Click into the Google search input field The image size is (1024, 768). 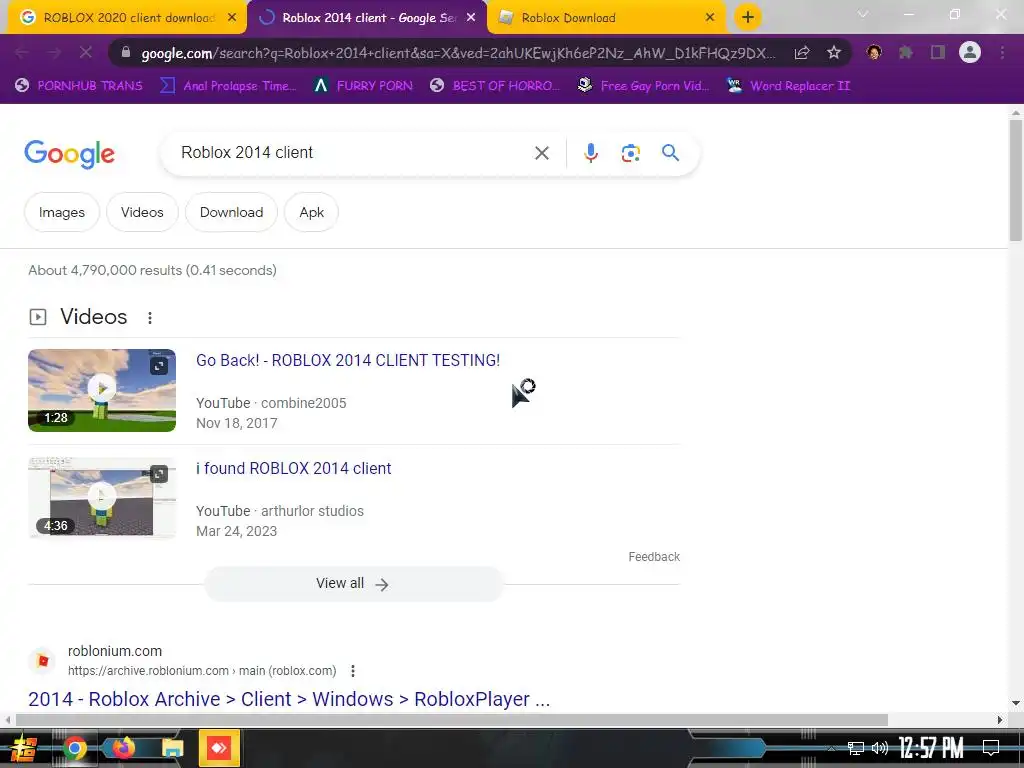353,153
